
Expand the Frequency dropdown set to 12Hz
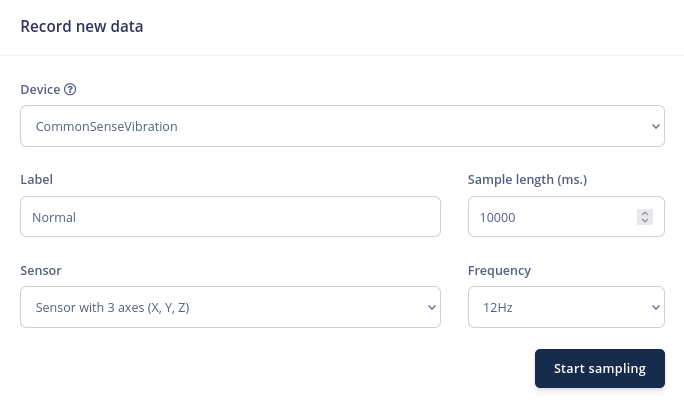[x=566, y=307]
